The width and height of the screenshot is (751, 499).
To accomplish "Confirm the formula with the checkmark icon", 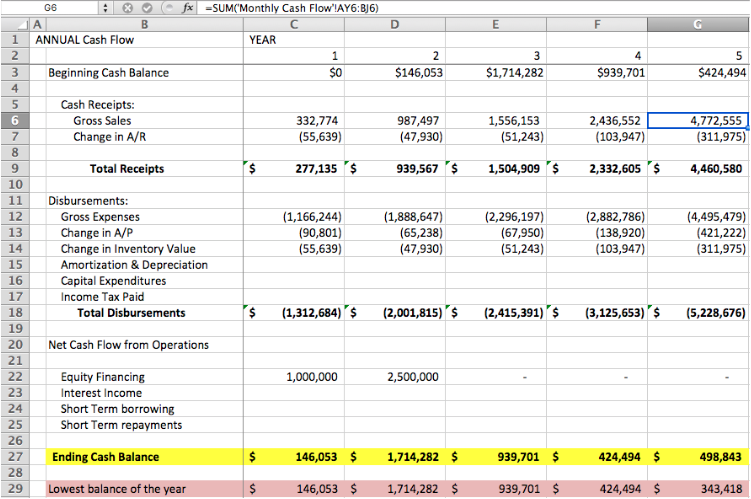I will click(x=147, y=8).
